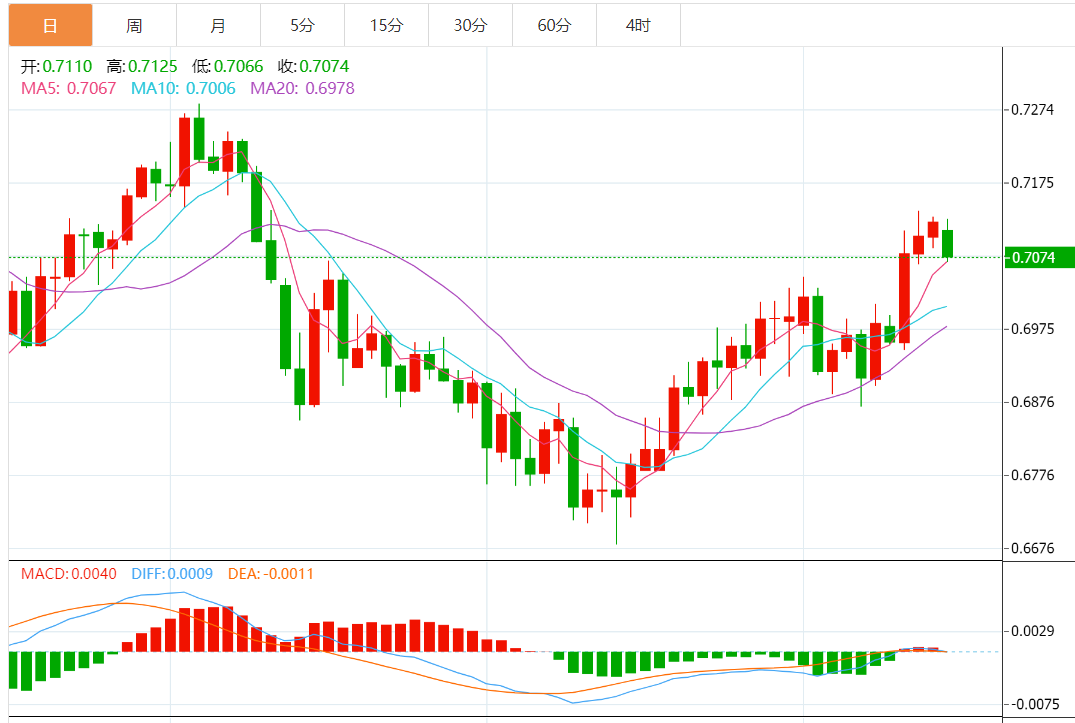Viewport: 1075px width, 723px height.
Task: Click the 0.6876 price axis label
Action: pos(1032,402)
